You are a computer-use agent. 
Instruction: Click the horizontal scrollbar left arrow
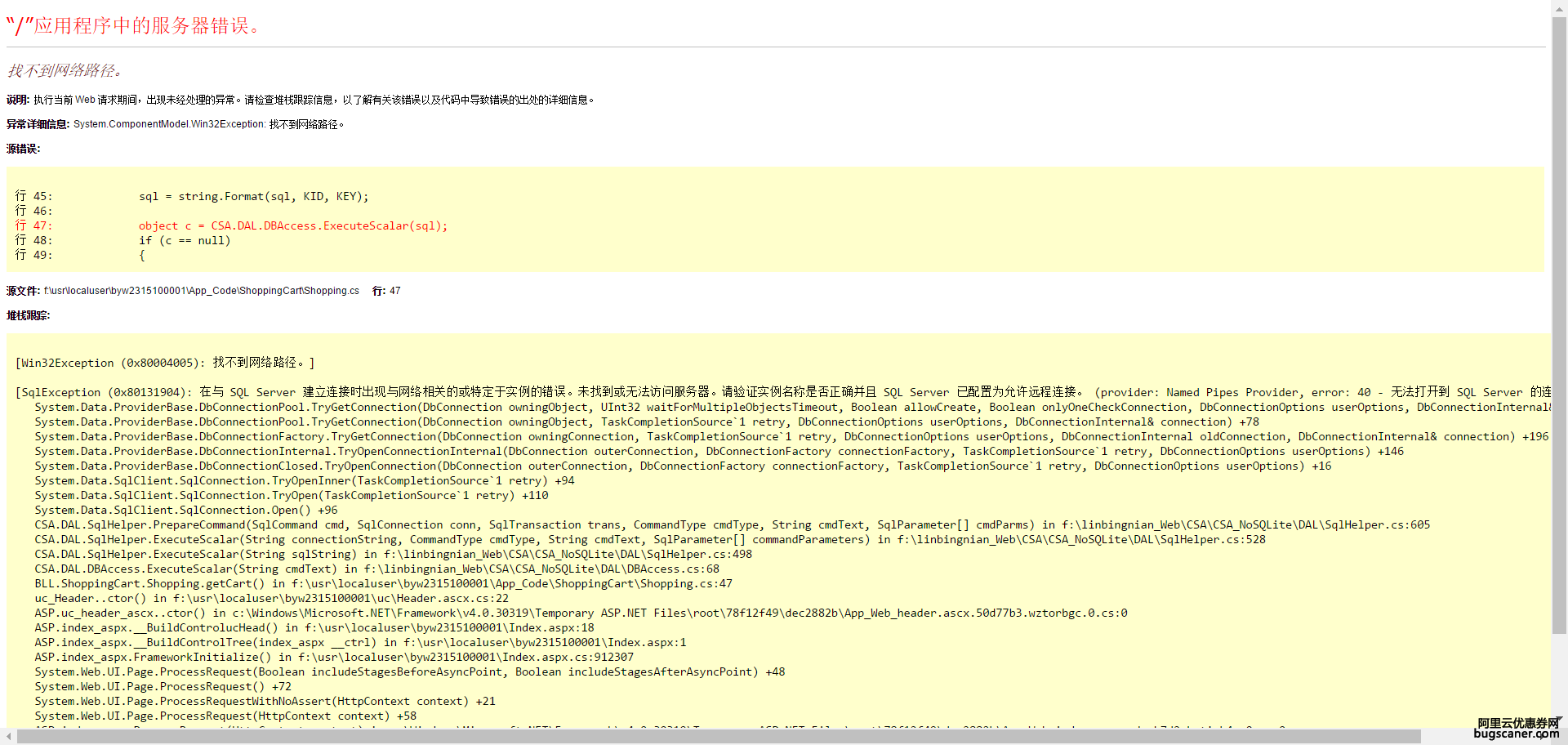click(x=8, y=737)
